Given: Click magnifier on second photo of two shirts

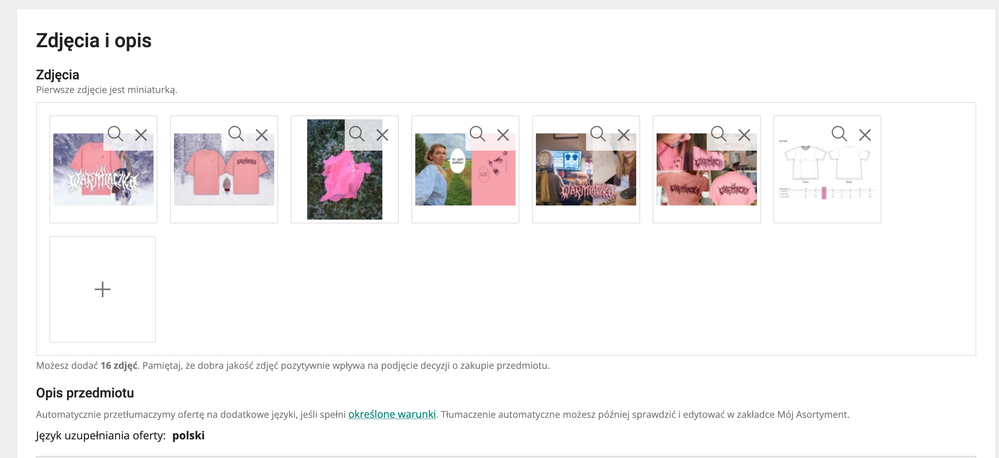Looking at the screenshot, I should click(236, 134).
